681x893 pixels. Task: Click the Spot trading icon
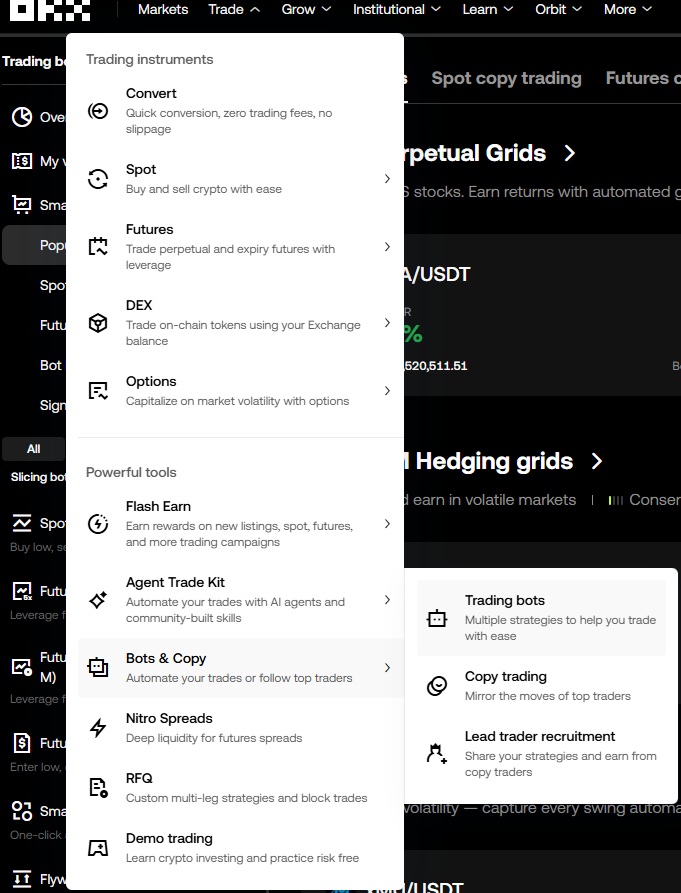coord(98,179)
